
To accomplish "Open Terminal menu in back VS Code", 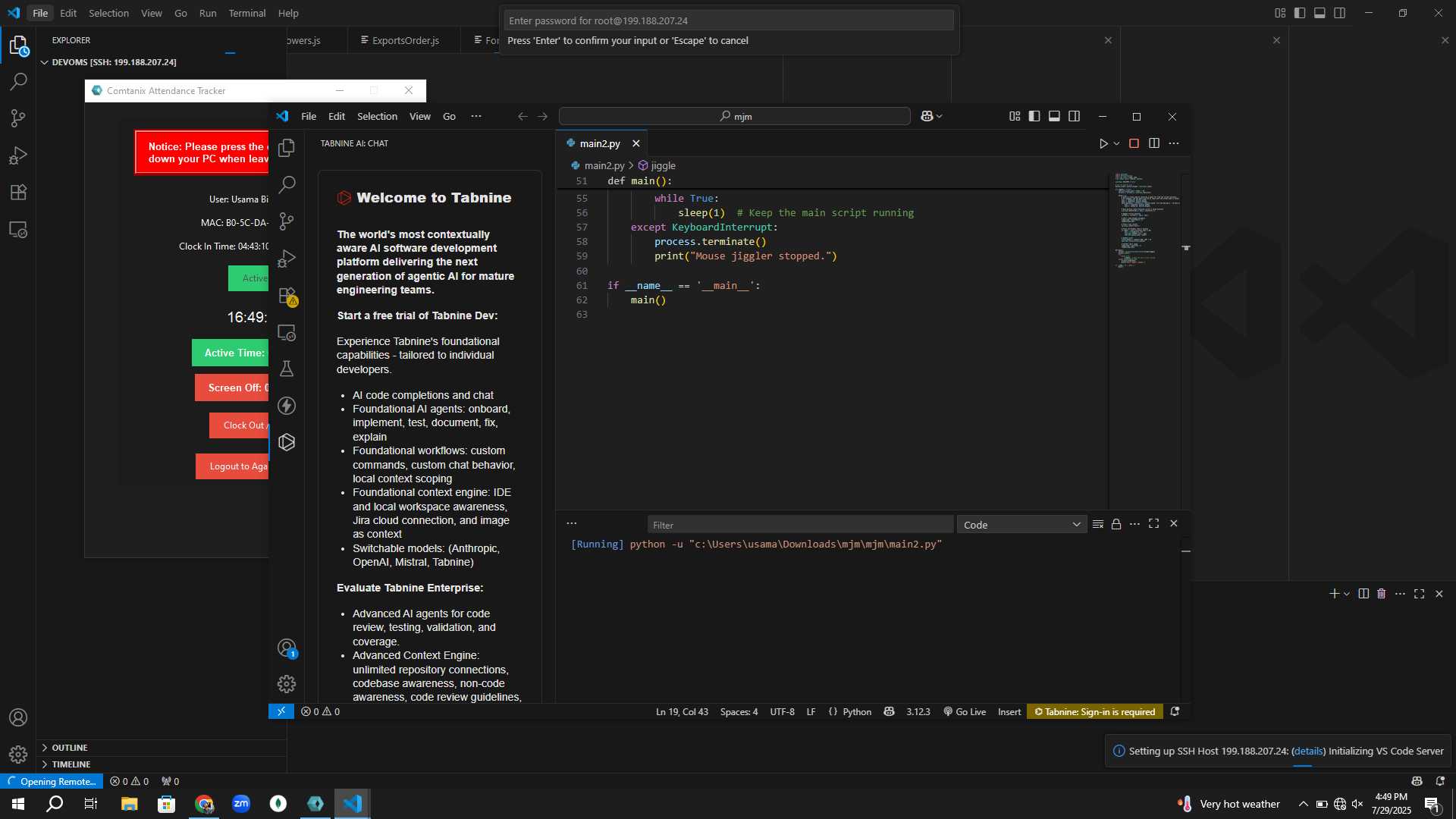I will point(247,13).
